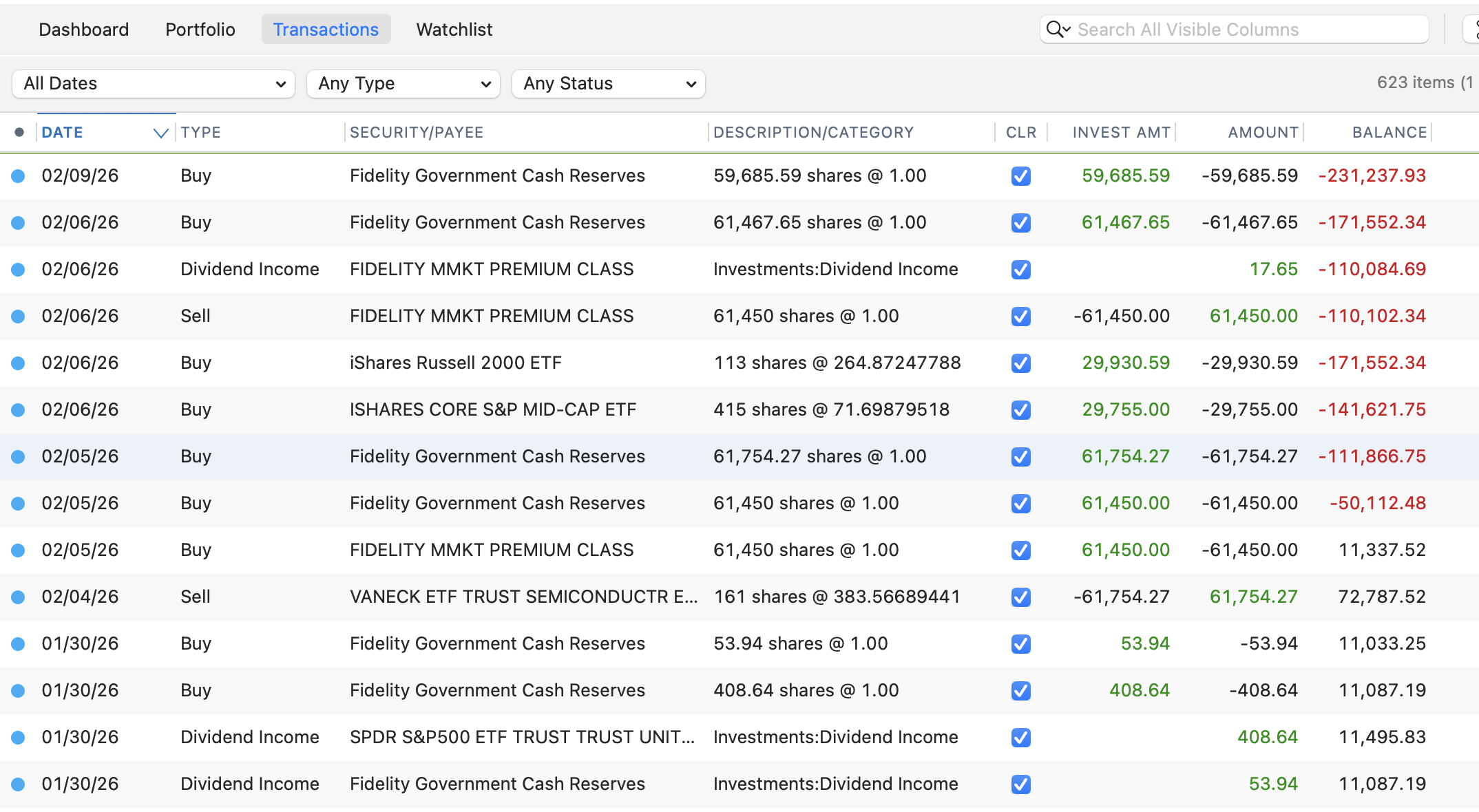Click the blue status dot on the 02/09/26 row
The height and width of the screenshot is (812, 1479).
tap(18, 175)
